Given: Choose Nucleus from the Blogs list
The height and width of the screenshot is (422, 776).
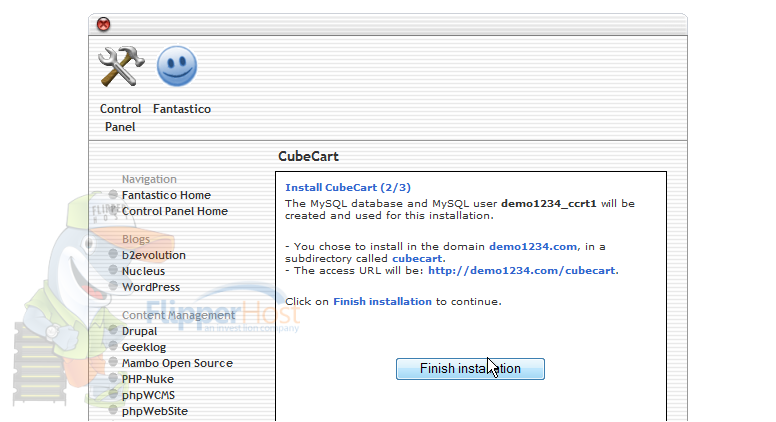Looking at the screenshot, I should point(144,271).
